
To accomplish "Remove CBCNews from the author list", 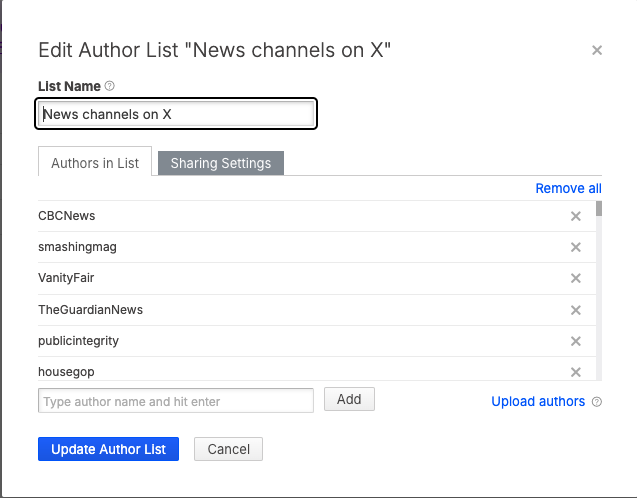I will point(575,216).
